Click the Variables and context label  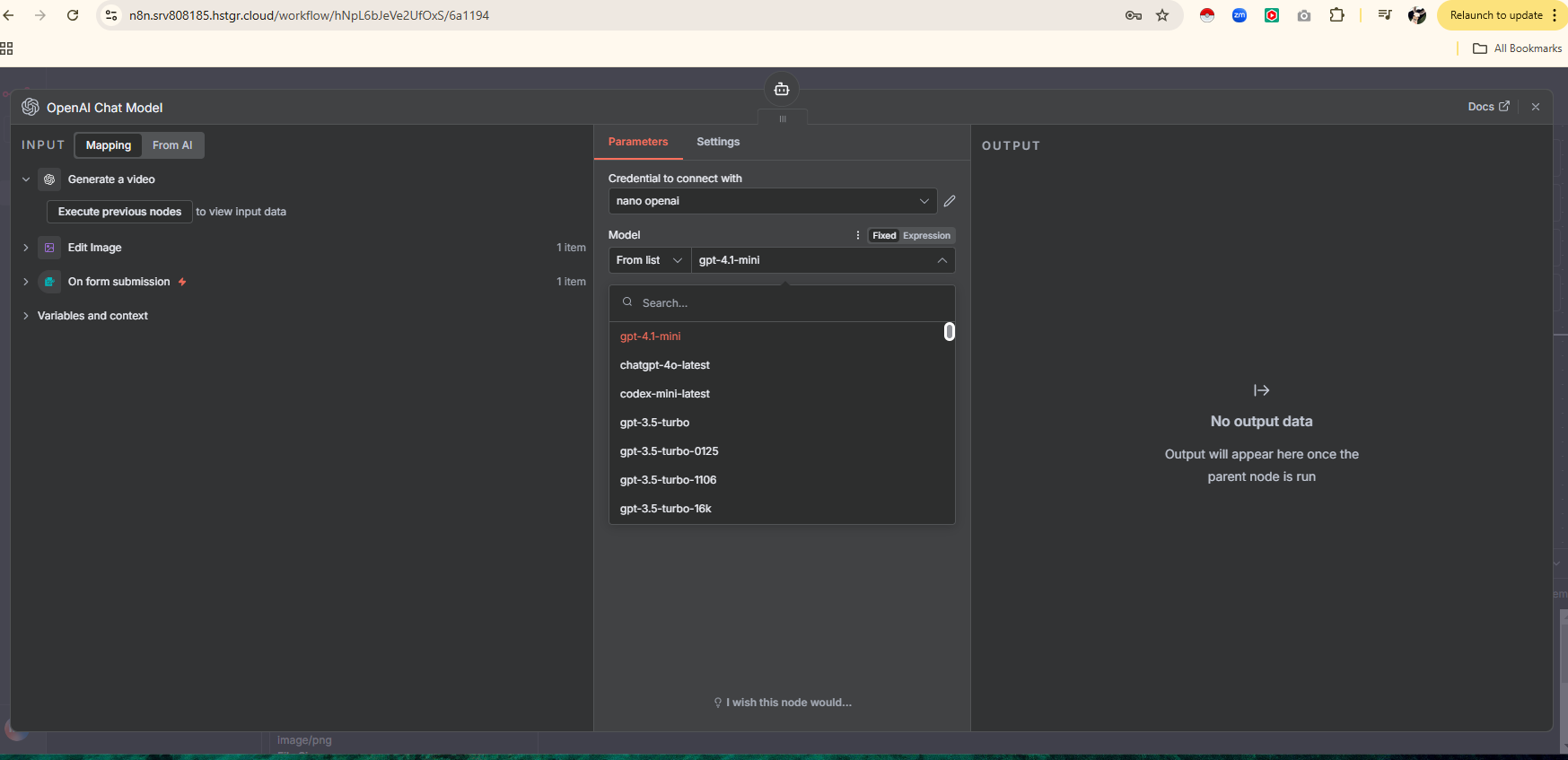point(92,316)
